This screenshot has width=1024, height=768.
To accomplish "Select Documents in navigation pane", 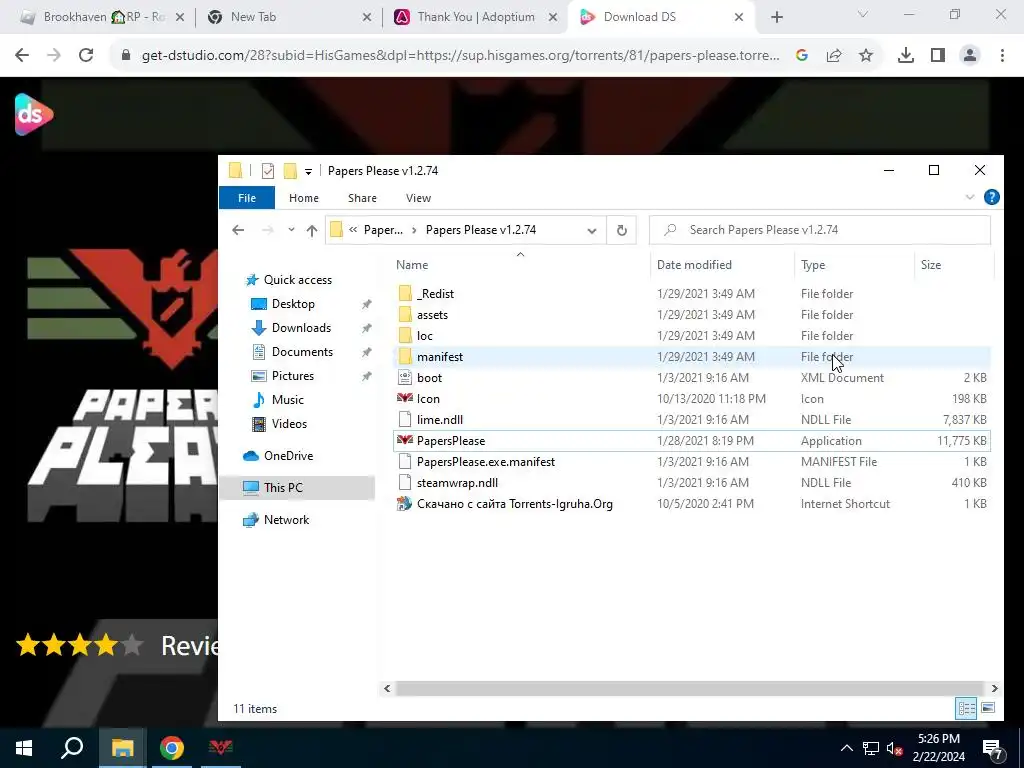I will (302, 352).
